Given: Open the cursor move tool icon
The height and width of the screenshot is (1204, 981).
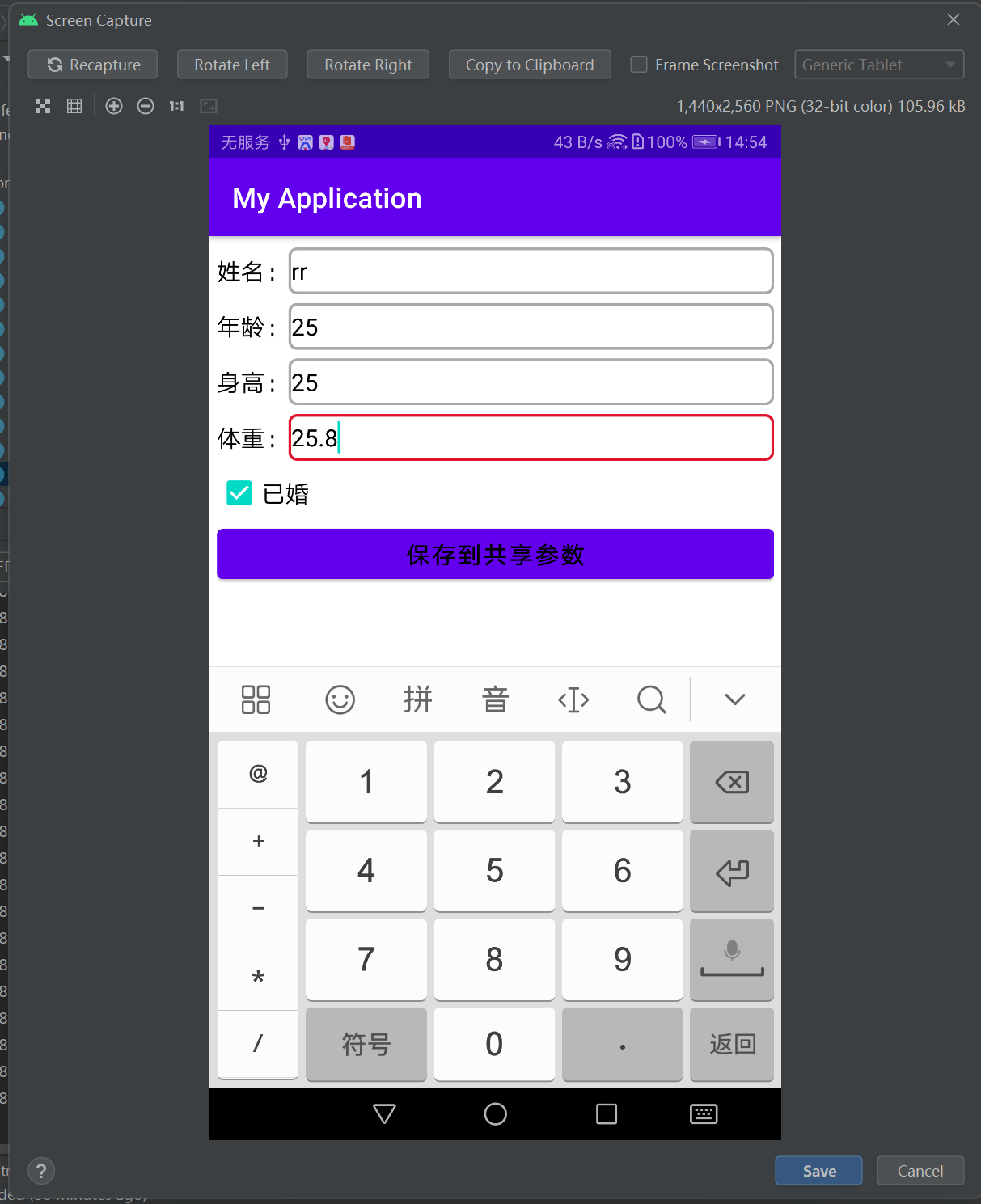Looking at the screenshot, I should click(573, 699).
